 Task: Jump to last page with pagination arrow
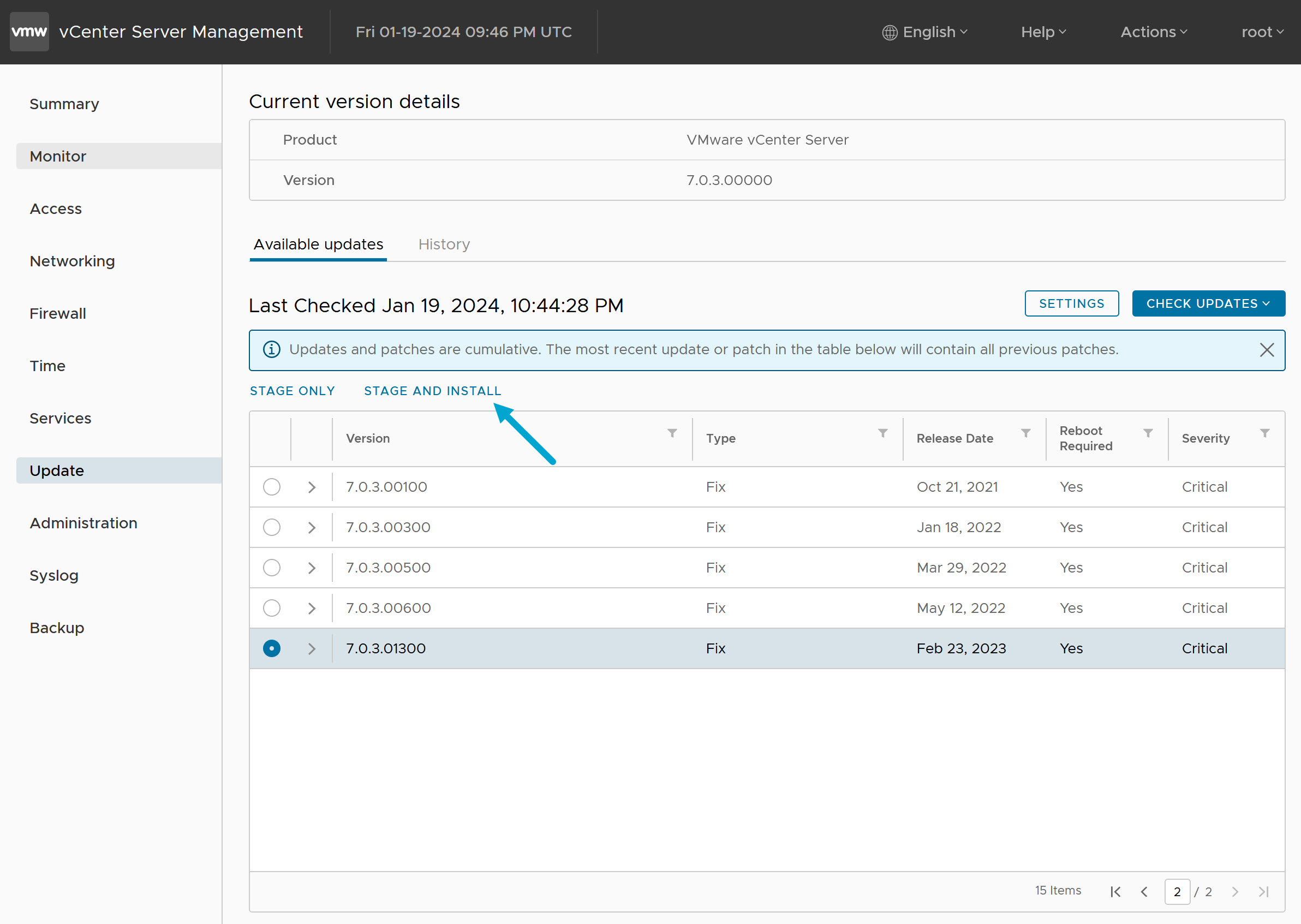[x=1264, y=892]
